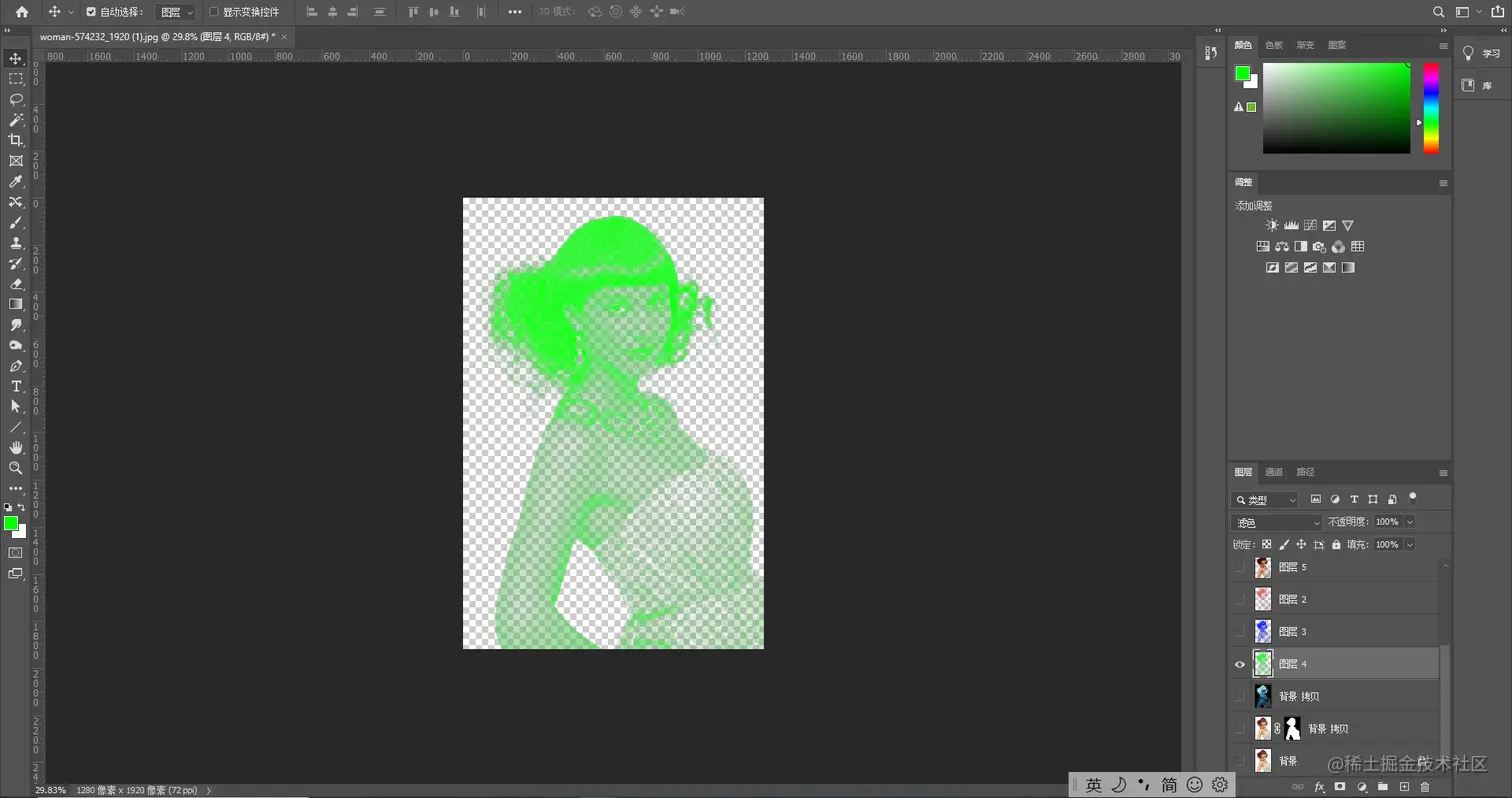Select the Magic Wand tool

[x=16, y=120]
